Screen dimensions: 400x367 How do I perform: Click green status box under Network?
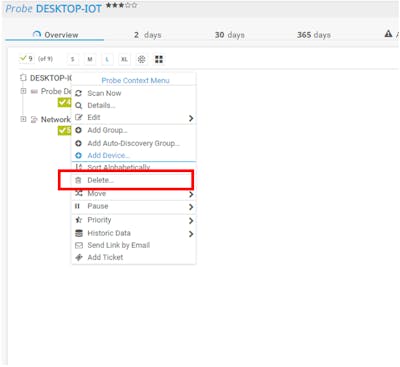pyautogui.click(x=65, y=130)
